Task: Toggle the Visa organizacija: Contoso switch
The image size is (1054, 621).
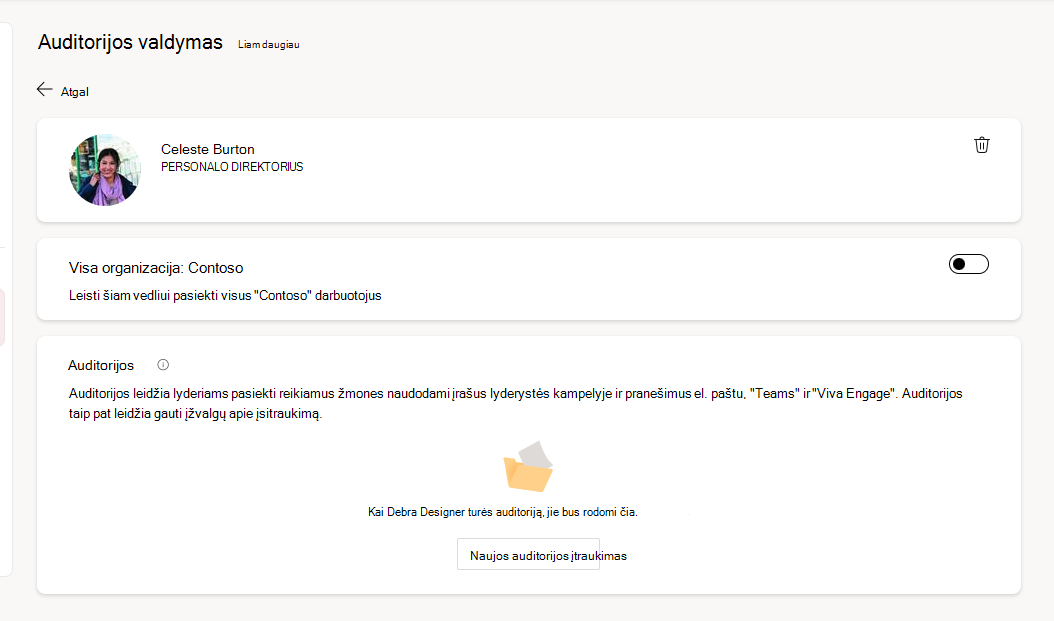Action: tap(969, 264)
